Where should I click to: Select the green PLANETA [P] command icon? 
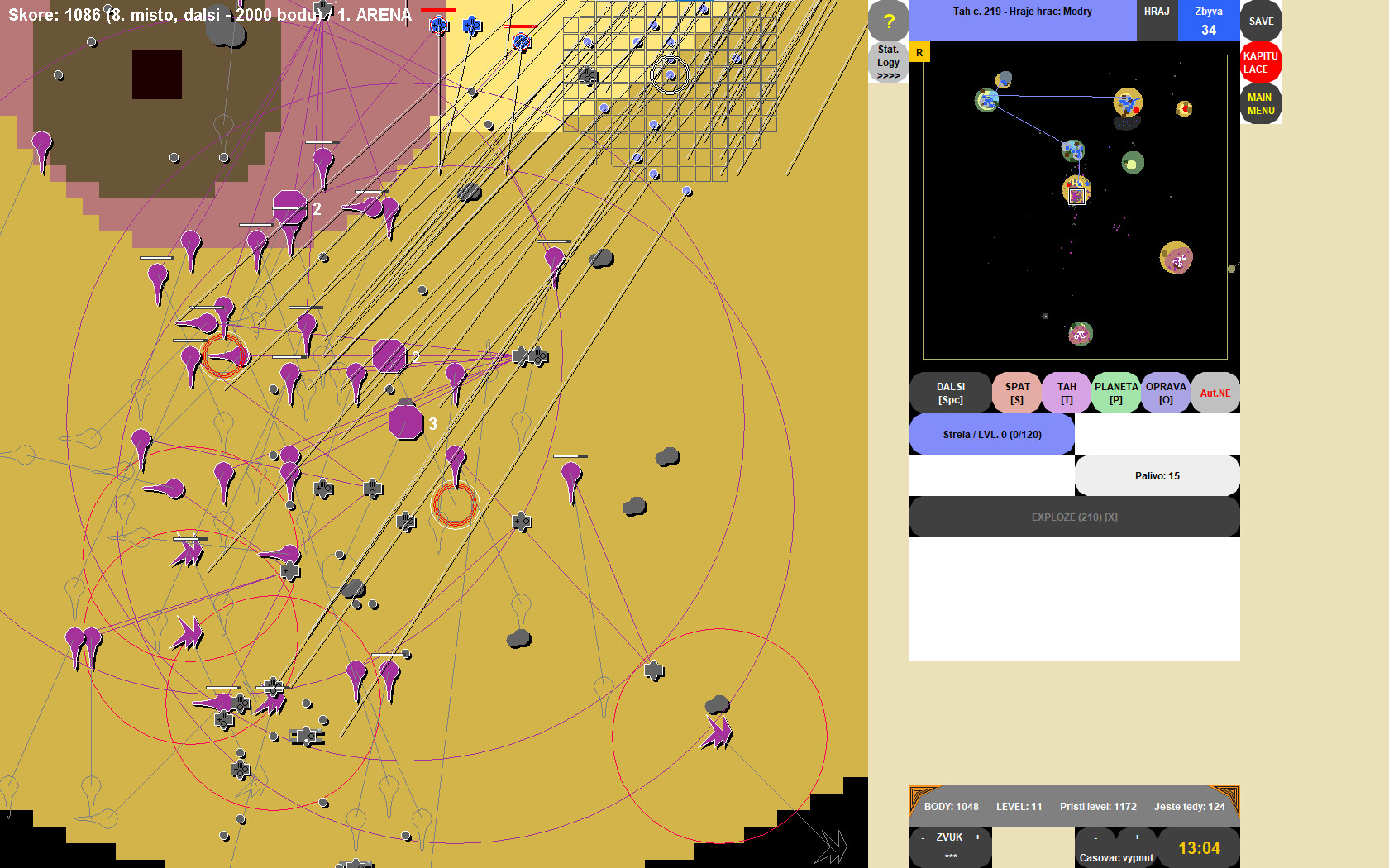[1115, 393]
